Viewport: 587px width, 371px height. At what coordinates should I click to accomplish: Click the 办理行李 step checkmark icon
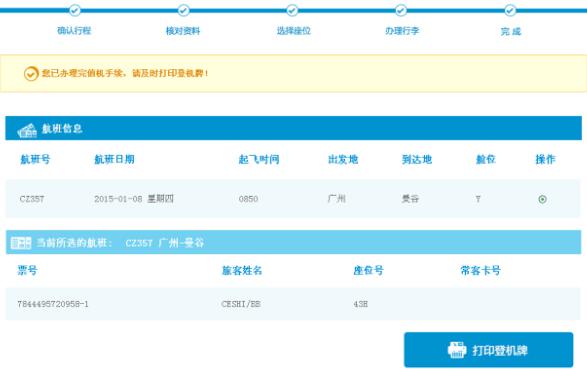pos(401,10)
